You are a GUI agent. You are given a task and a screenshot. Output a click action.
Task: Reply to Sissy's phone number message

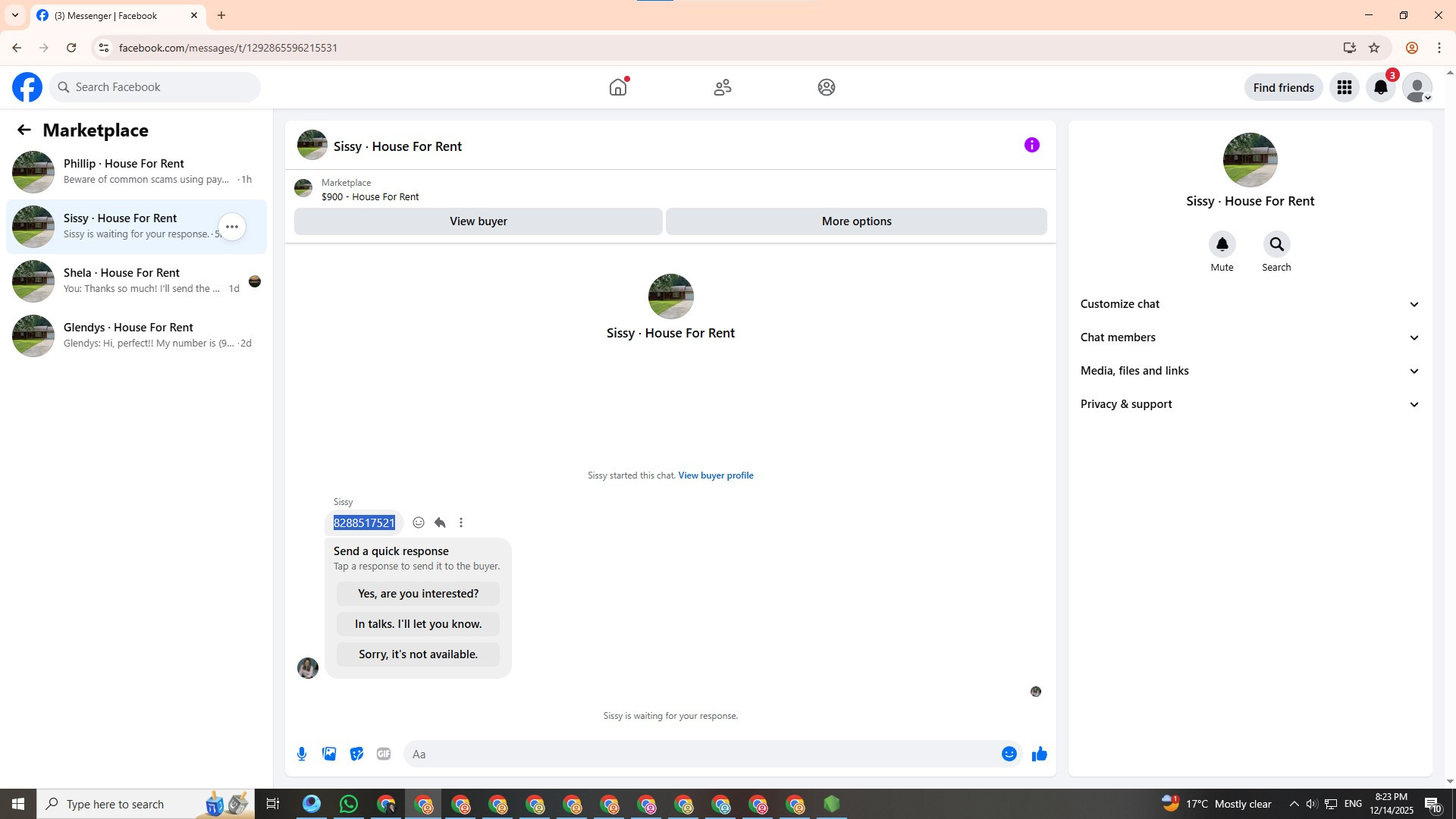click(x=440, y=522)
